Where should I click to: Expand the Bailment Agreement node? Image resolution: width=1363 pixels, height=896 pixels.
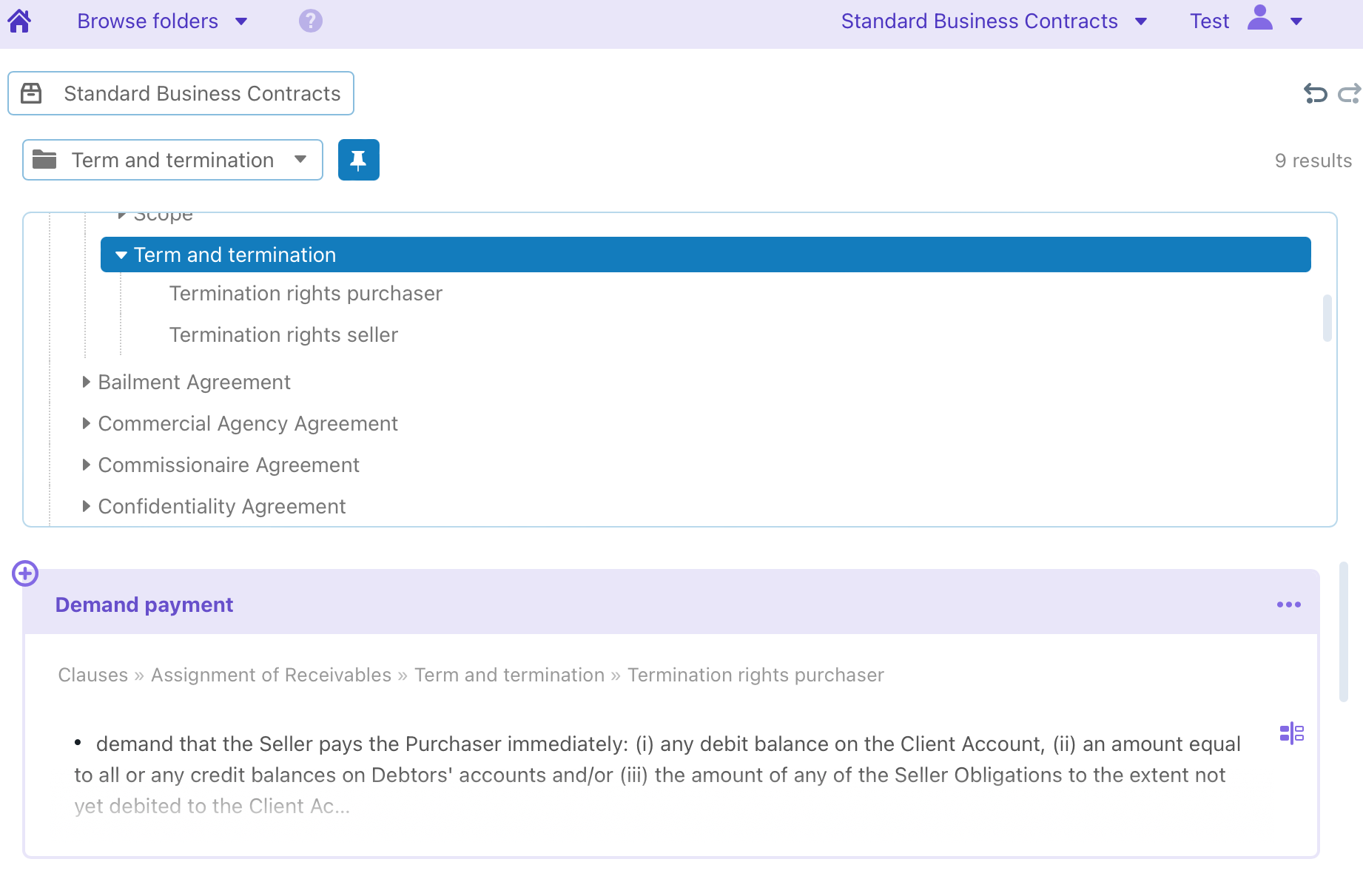tap(86, 382)
